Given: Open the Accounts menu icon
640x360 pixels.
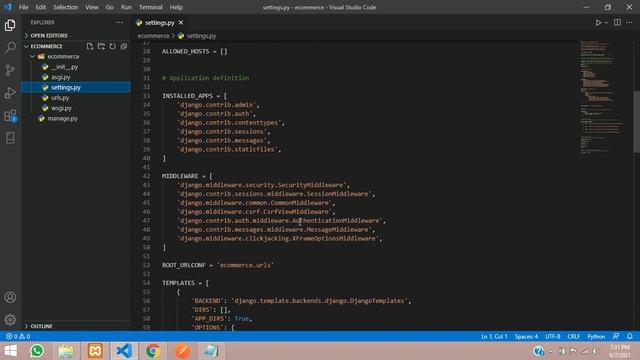Looking at the screenshot, I should 10,297.
